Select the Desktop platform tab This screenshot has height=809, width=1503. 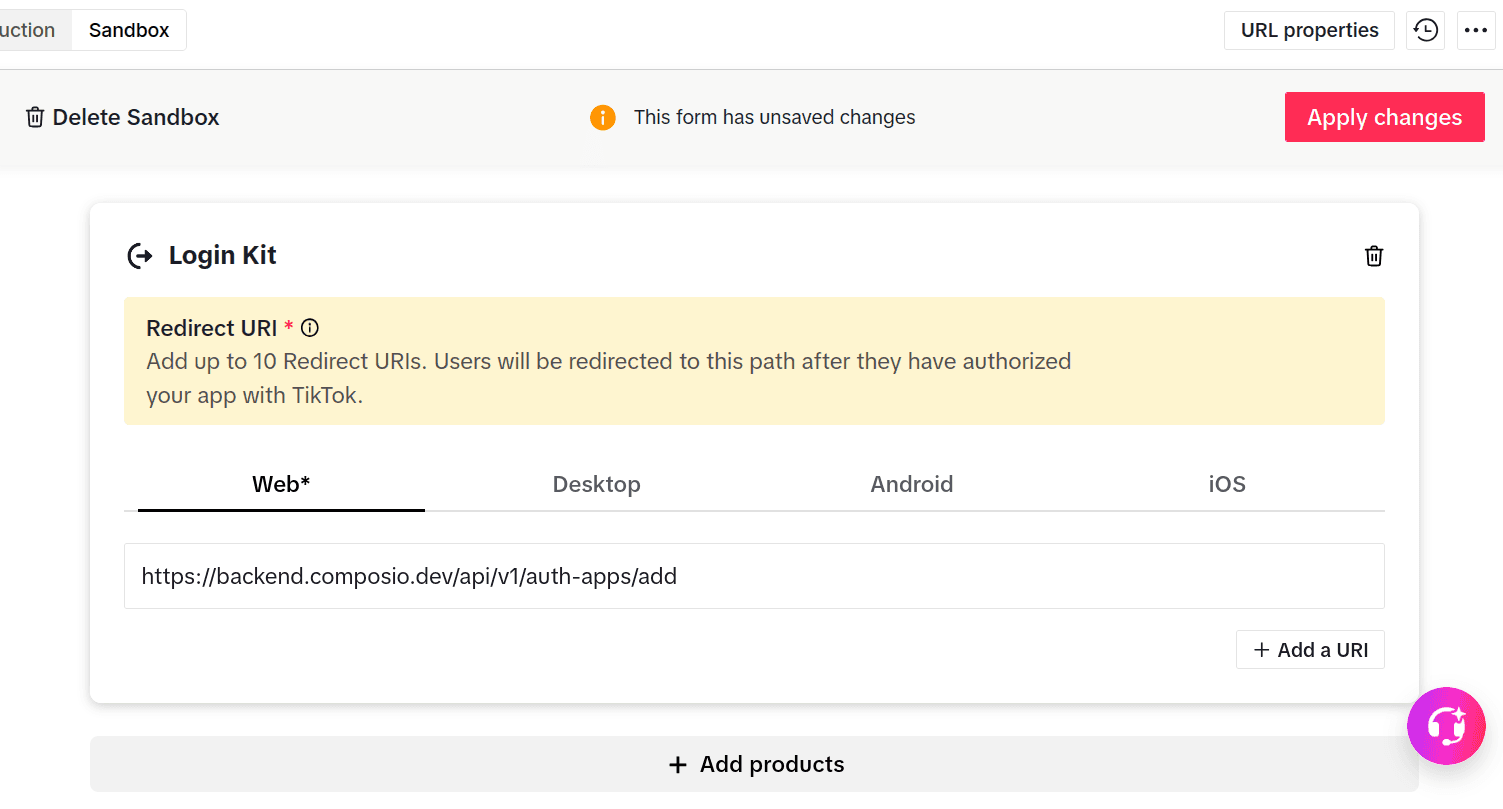[x=597, y=484]
